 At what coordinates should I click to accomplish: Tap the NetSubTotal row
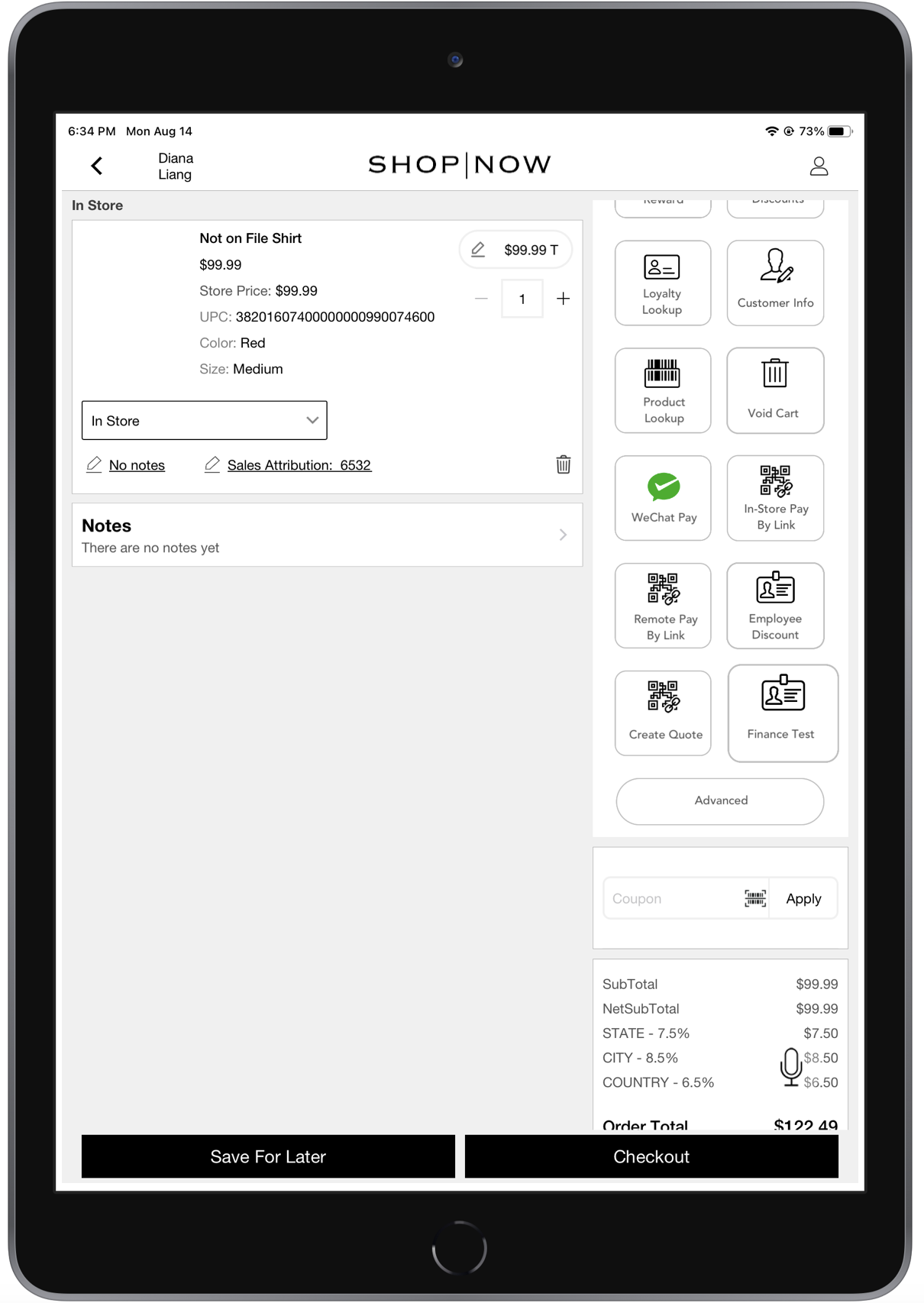click(720, 1009)
